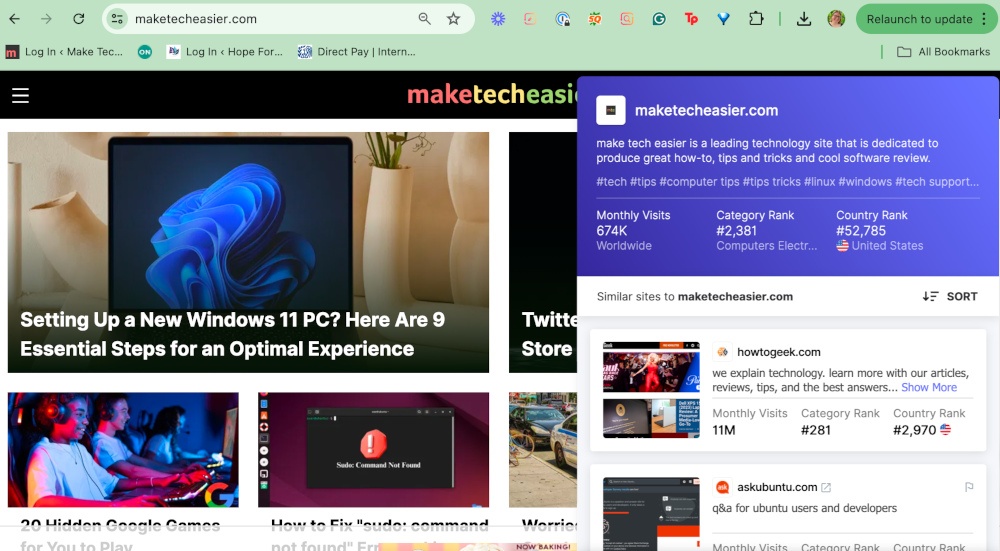Open the orange SQ extension icon
Screen dimensions: 1000x551
point(594,19)
